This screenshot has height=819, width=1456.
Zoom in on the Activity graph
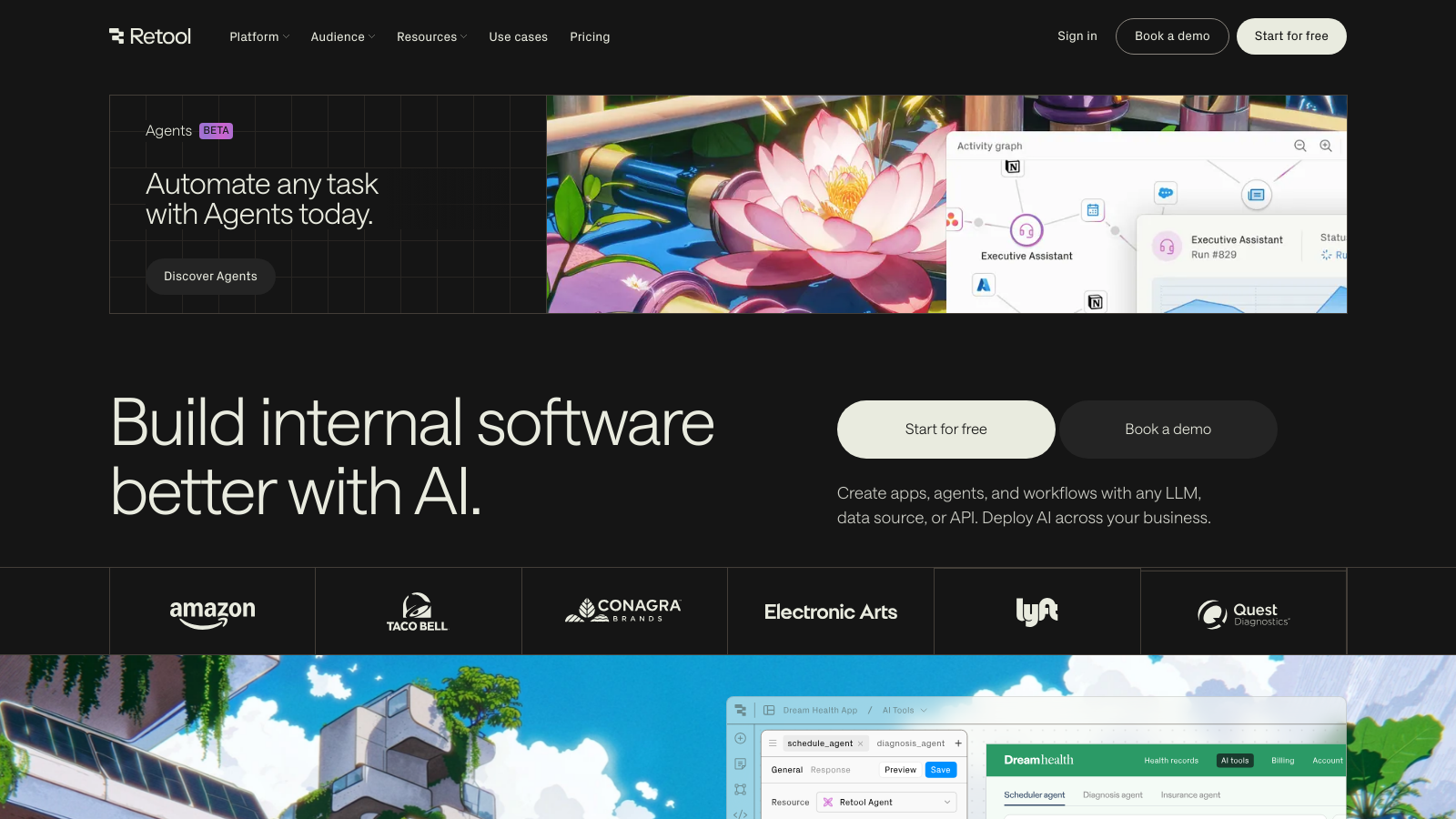click(1326, 146)
